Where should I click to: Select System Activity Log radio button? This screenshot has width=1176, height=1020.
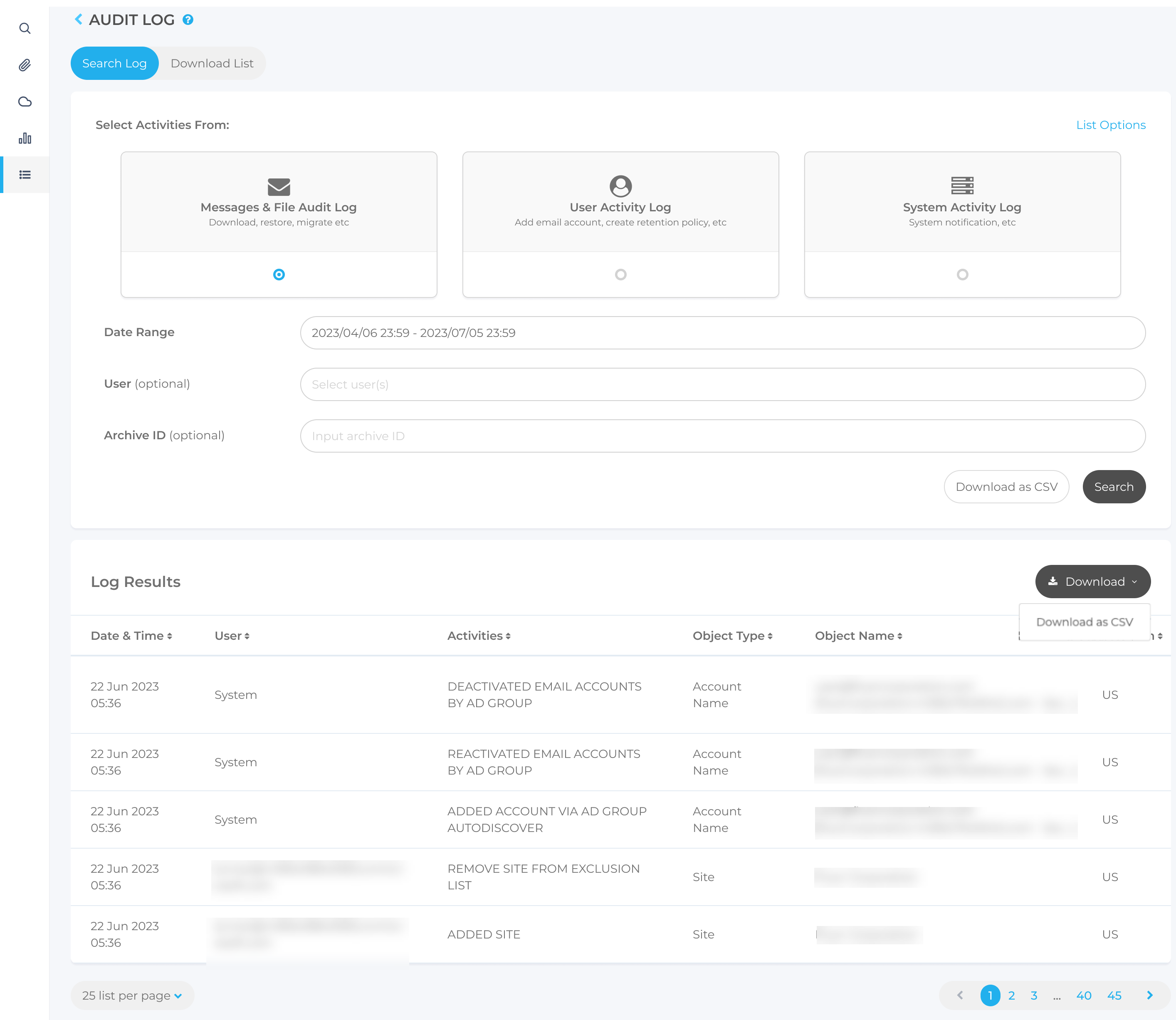click(962, 275)
